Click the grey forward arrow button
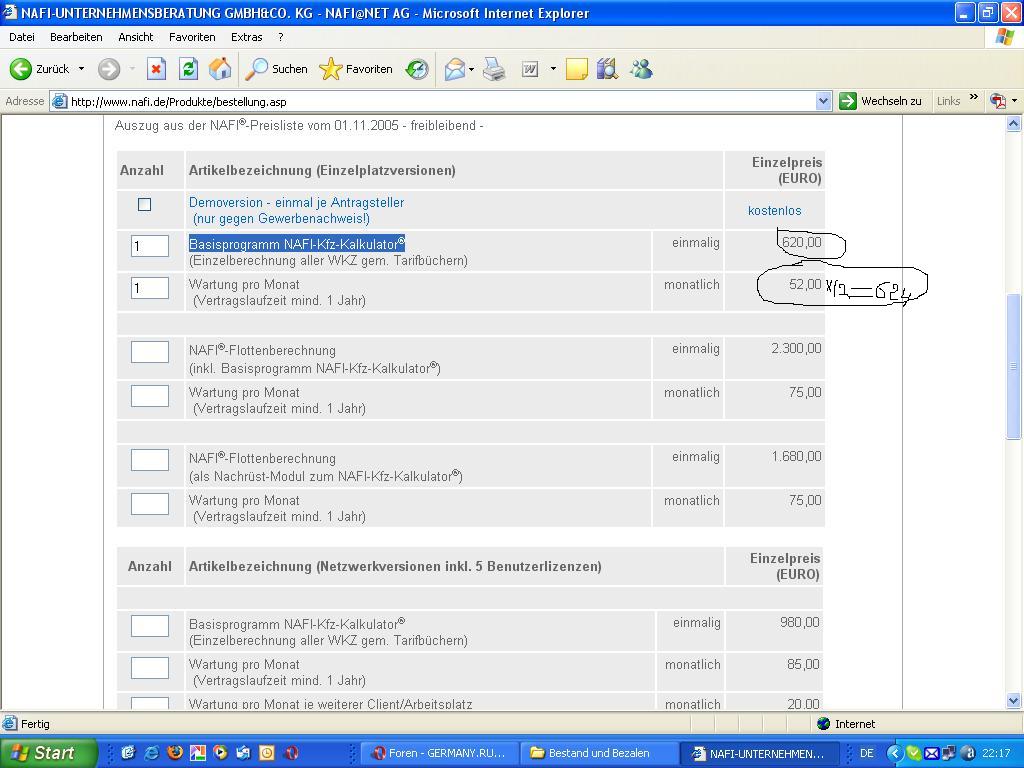 pos(109,69)
